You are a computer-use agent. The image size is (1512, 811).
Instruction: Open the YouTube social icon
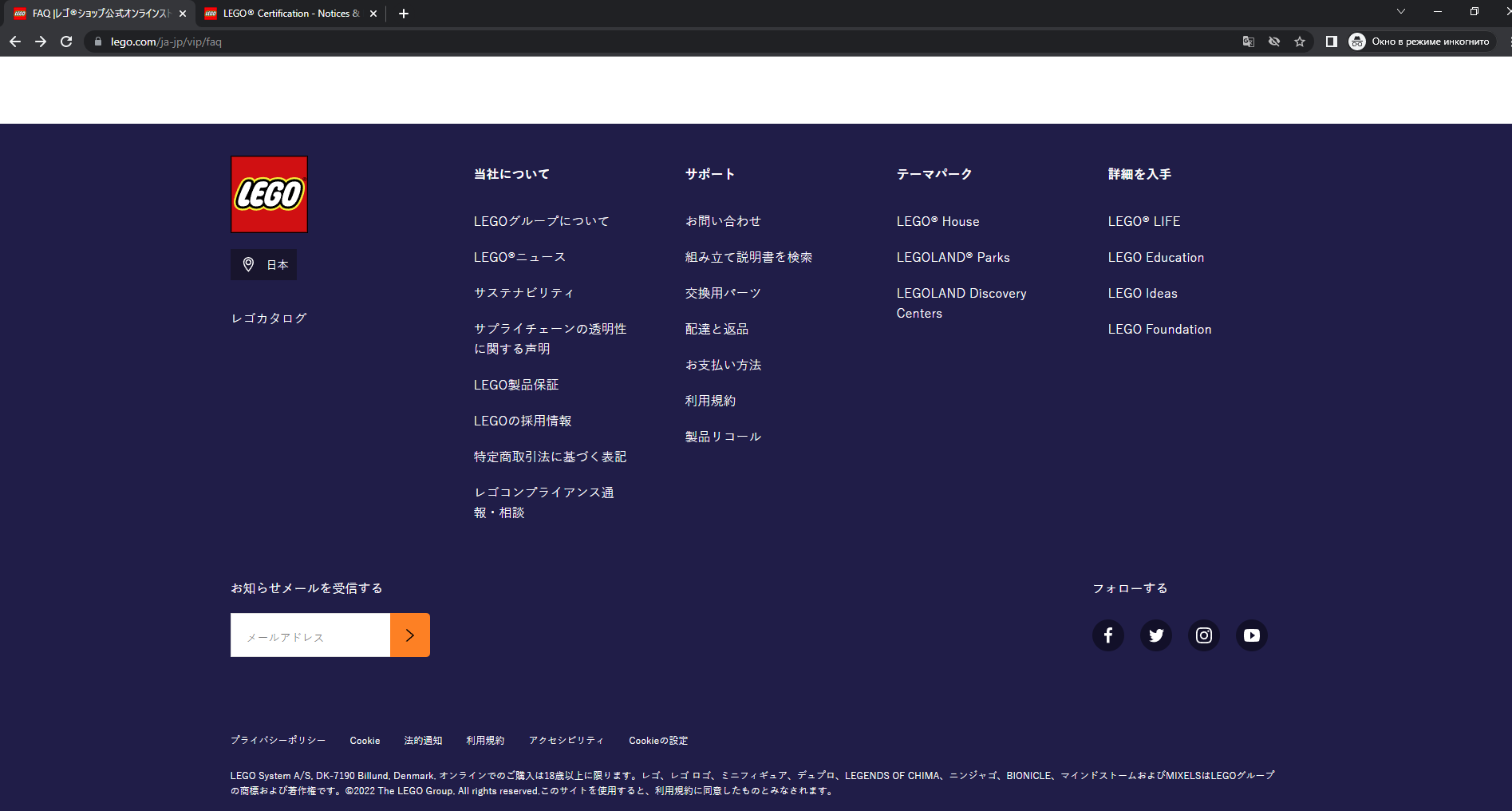pos(1251,635)
